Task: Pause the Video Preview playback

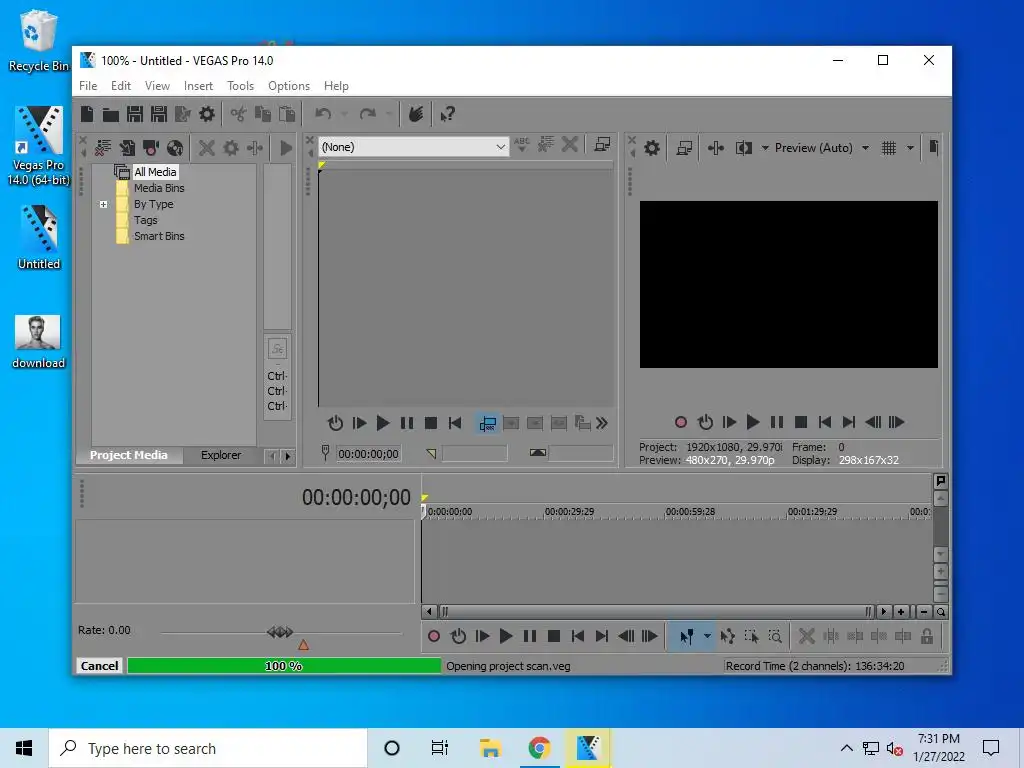Action: tap(776, 422)
